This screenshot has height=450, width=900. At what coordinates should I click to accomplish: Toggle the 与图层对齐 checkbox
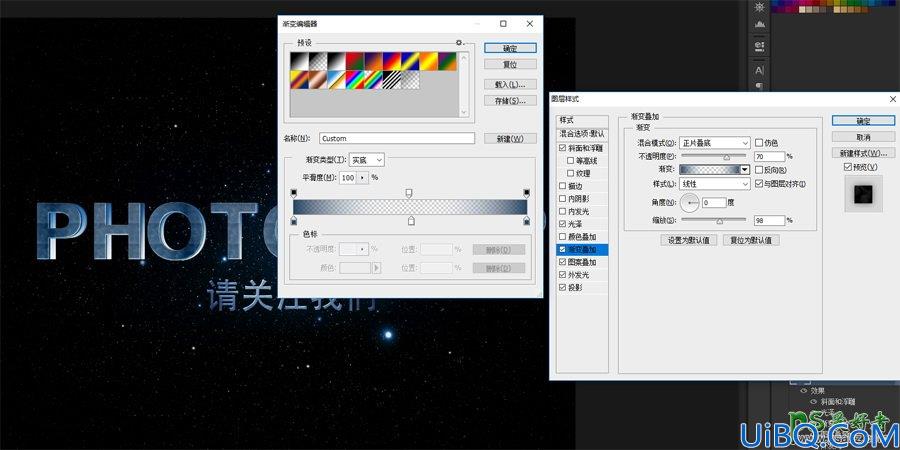[759, 184]
